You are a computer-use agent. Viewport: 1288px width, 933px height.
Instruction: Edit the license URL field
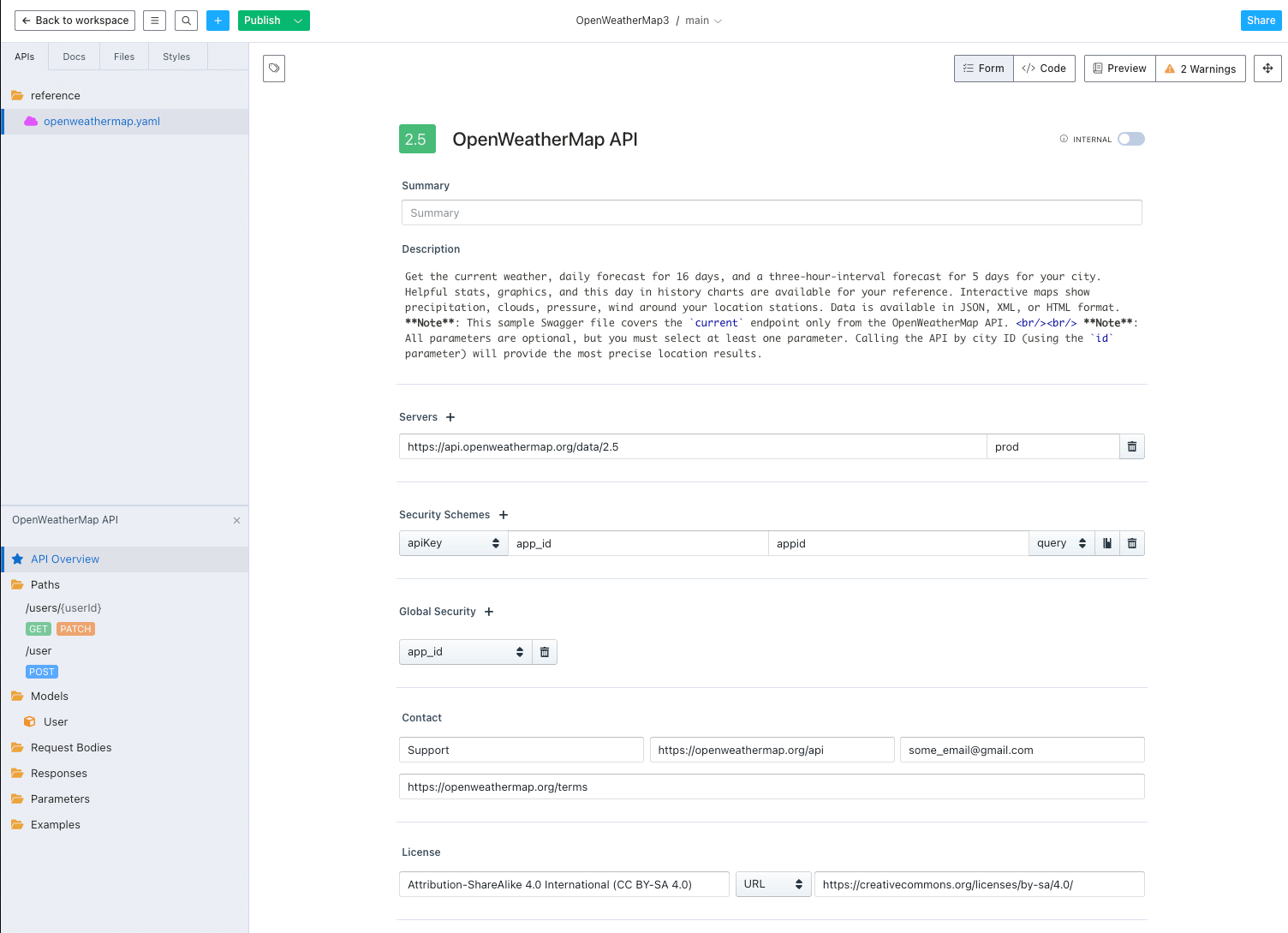click(x=980, y=884)
